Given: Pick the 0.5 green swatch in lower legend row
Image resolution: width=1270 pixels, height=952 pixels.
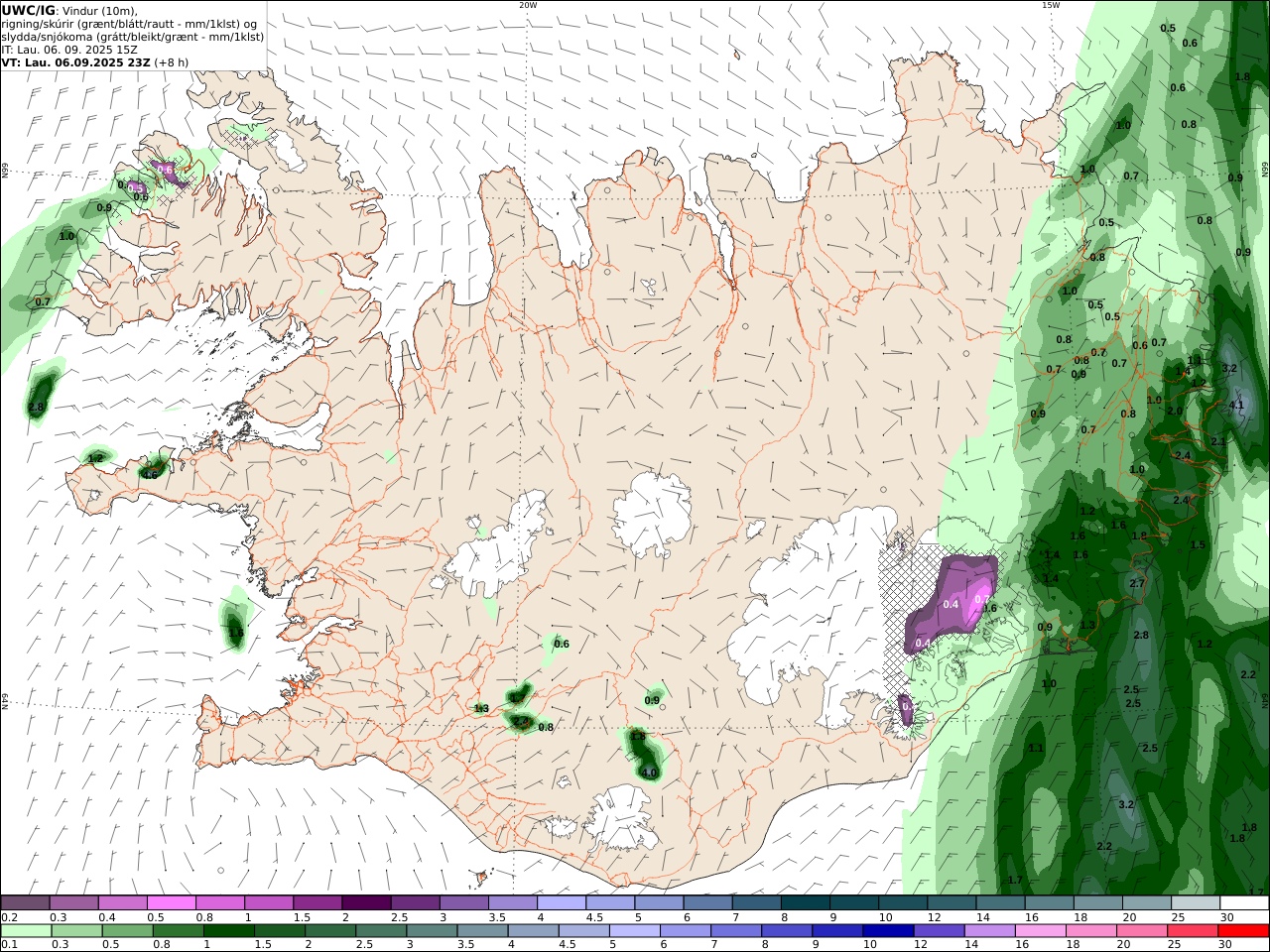Looking at the screenshot, I should (x=127, y=931).
